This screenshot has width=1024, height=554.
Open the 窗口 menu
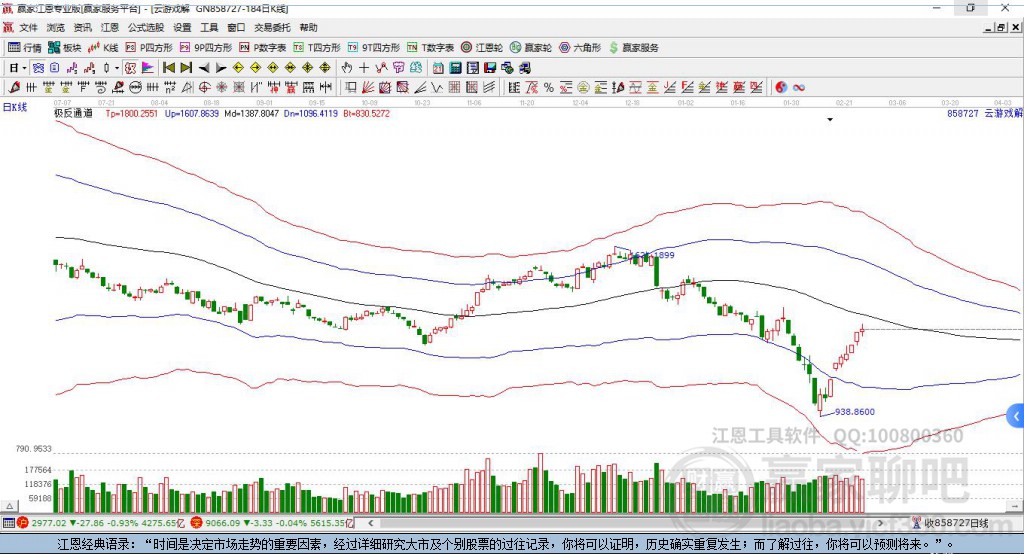(236, 27)
